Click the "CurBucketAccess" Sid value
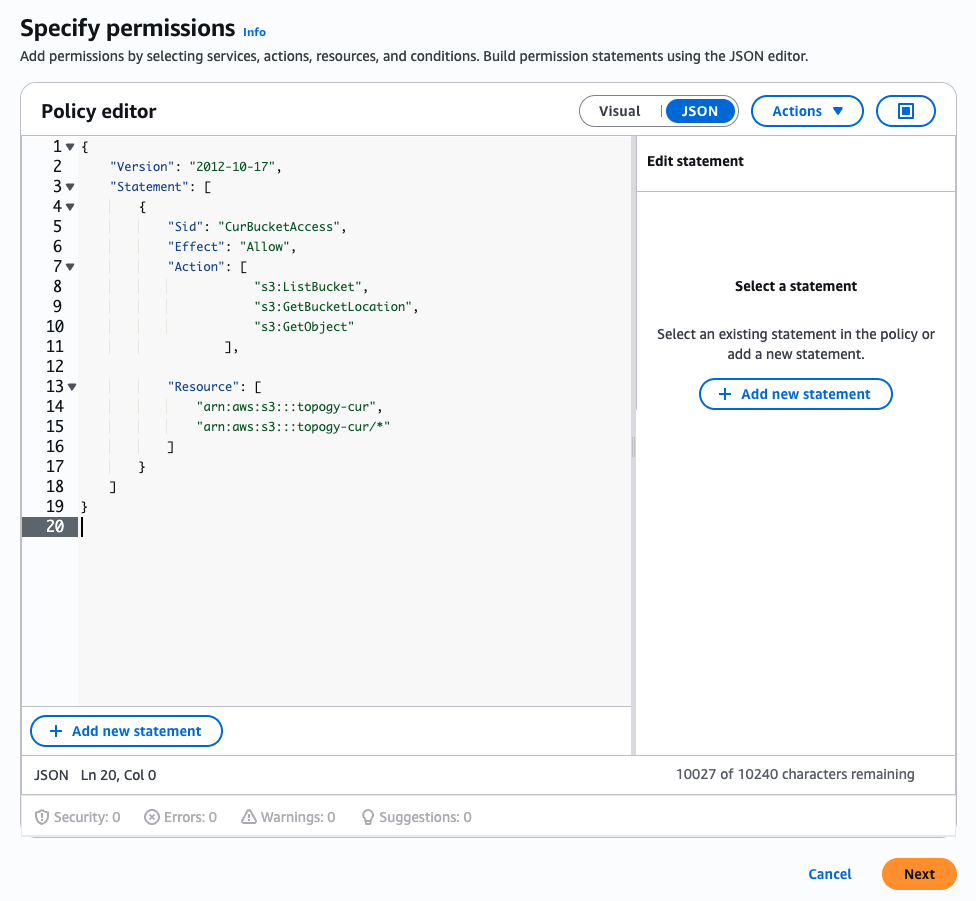The height and width of the screenshot is (901, 976). pos(279,227)
